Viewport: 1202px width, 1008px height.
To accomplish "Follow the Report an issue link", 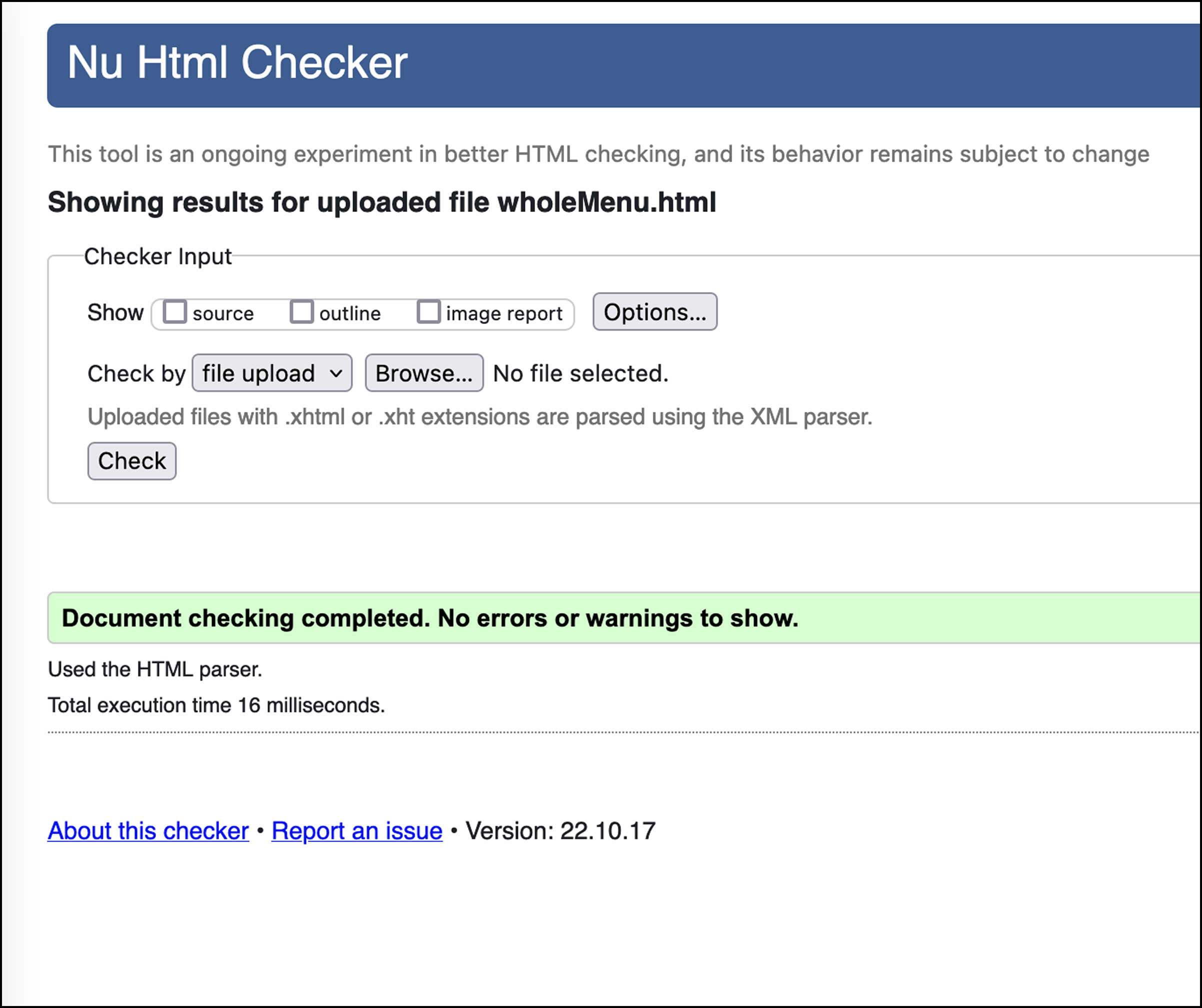I will tap(356, 830).
